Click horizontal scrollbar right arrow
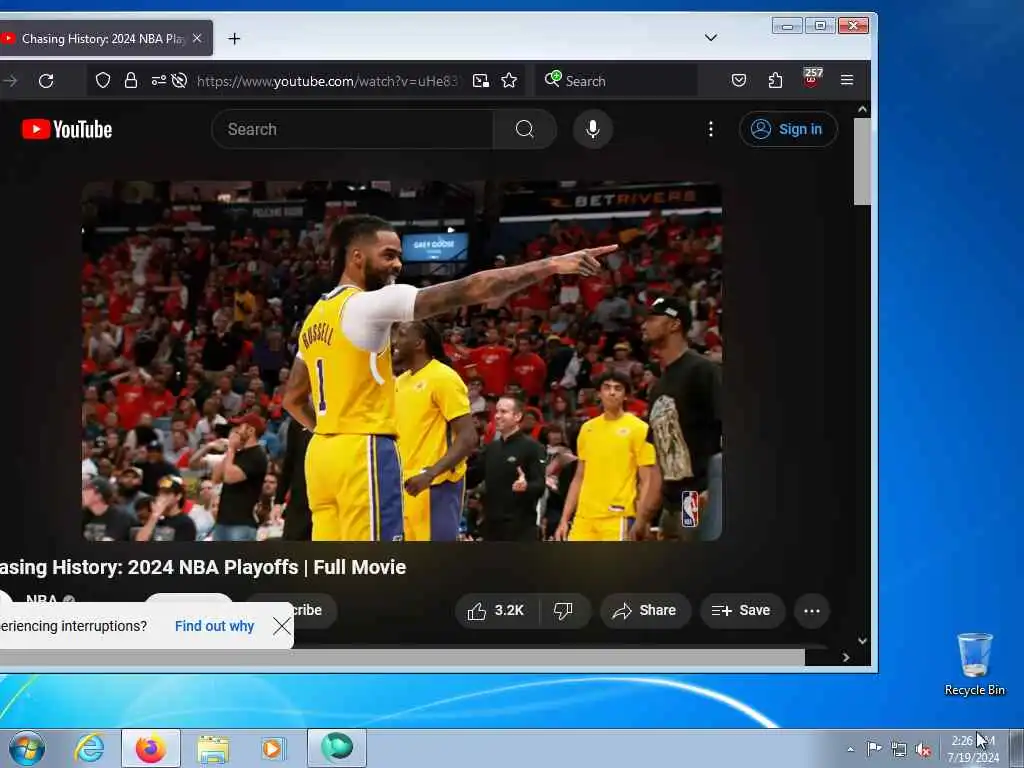1024x768 pixels. coord(846,658)
